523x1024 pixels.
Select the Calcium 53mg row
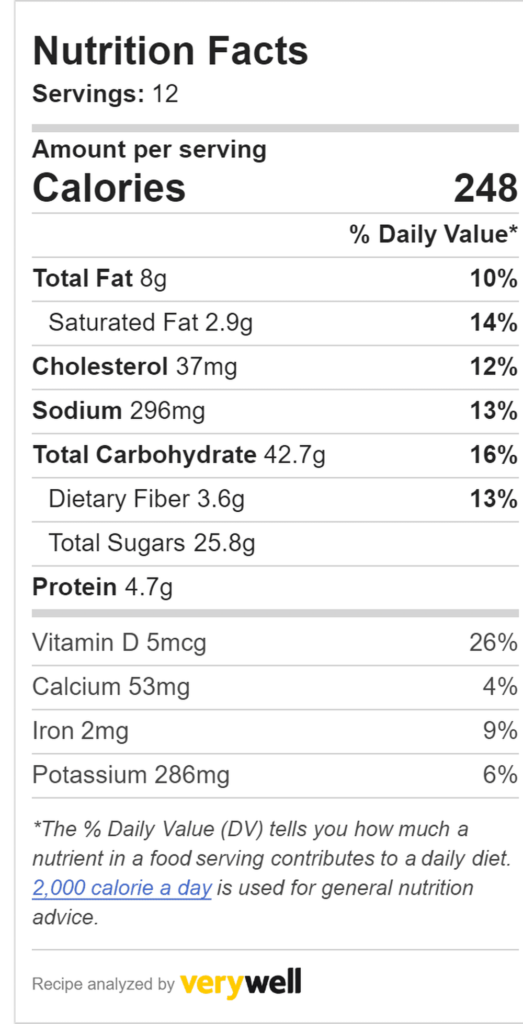(275, 687)
